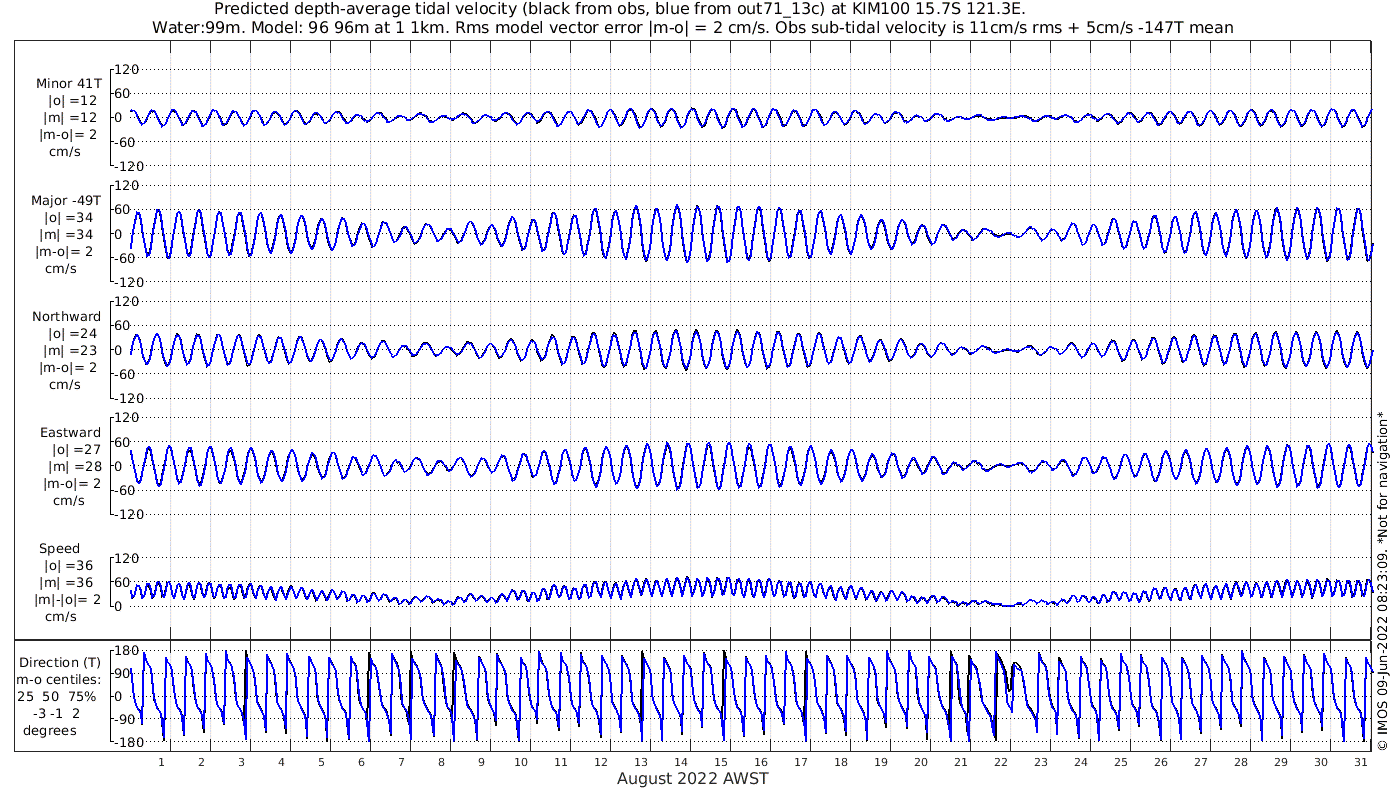The height and width of the screenshot is (800, 1400).
Task: Click the 'm-o centiles:' label
Action: (x=59, y=680)
